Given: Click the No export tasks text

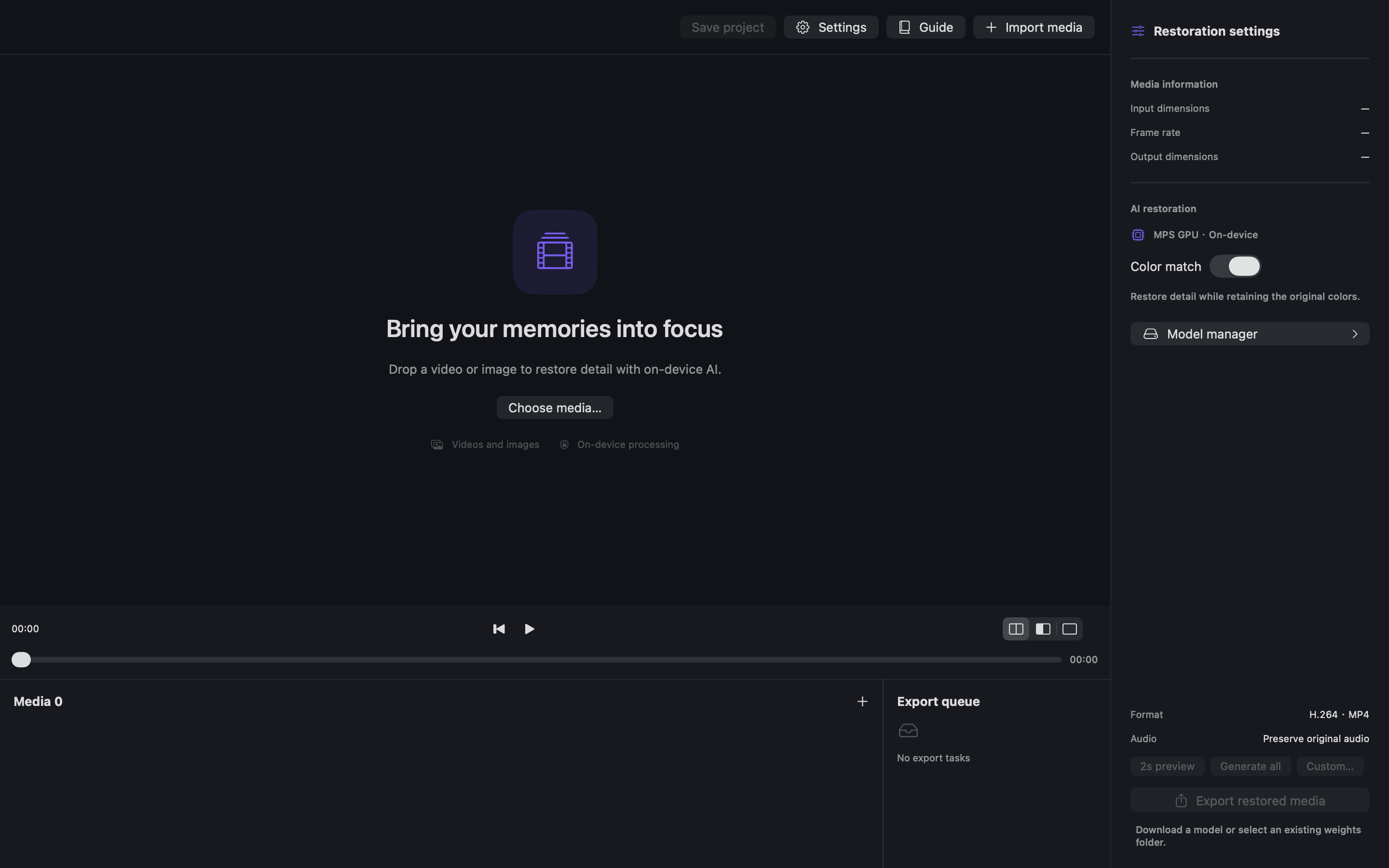Looking at the screenshot, I should [933, 758].
